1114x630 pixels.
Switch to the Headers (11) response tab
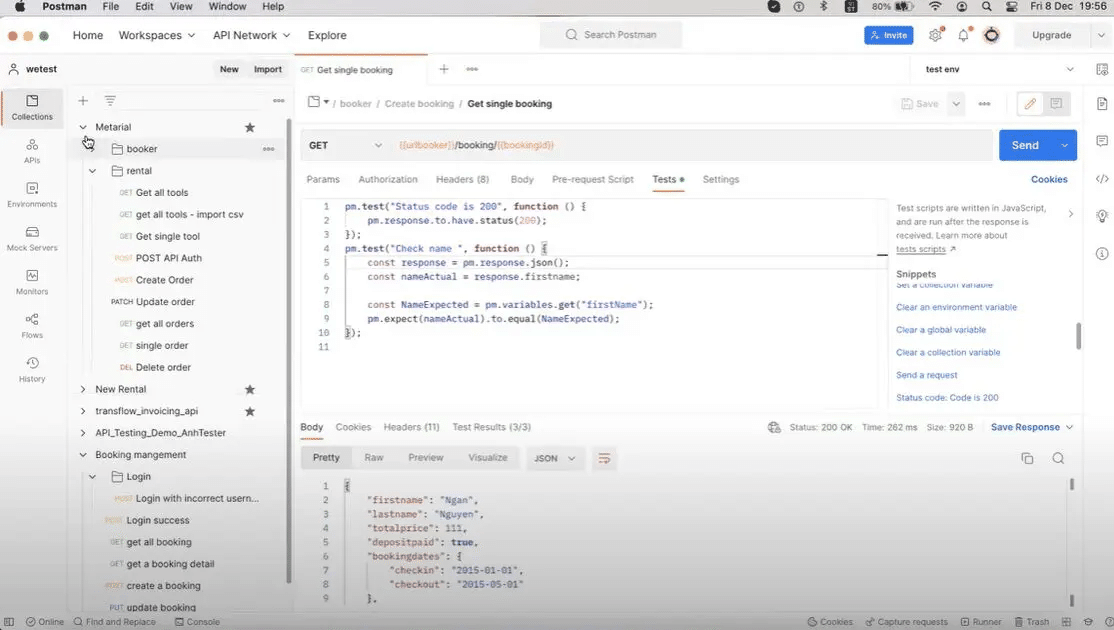coord(410,426)
